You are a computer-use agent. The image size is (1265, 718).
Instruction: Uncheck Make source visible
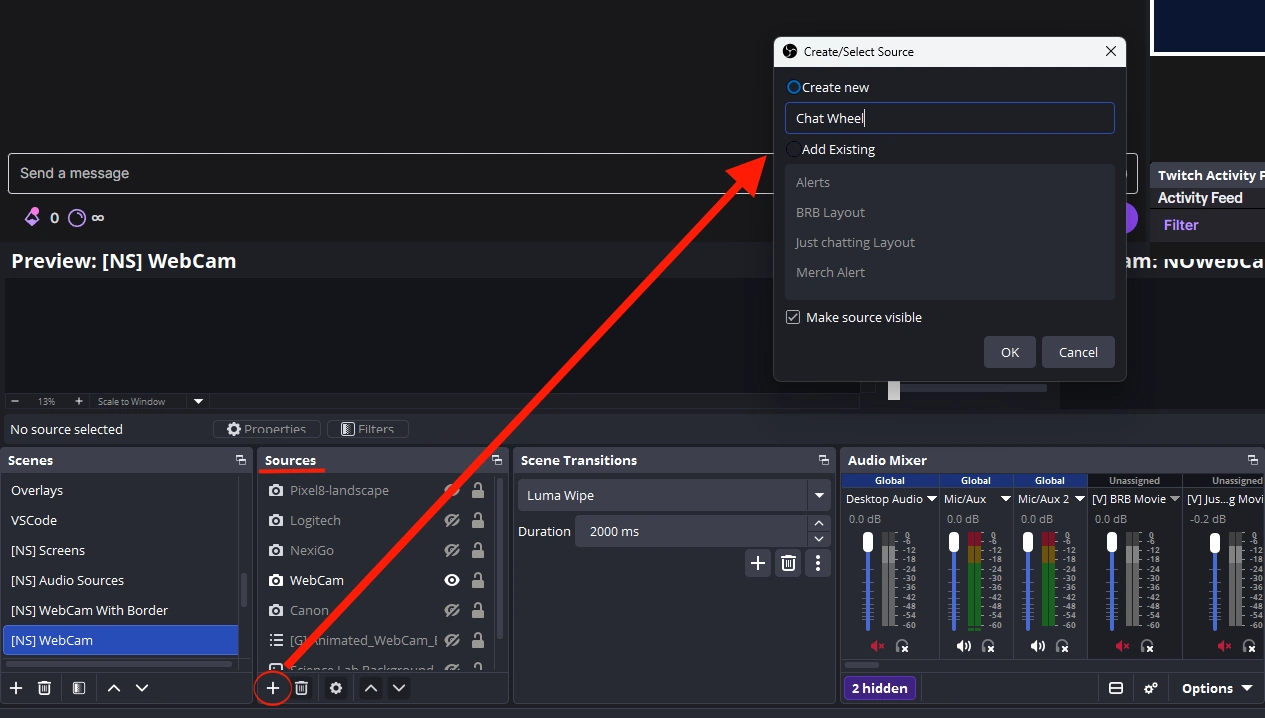[x=793, y=317]
